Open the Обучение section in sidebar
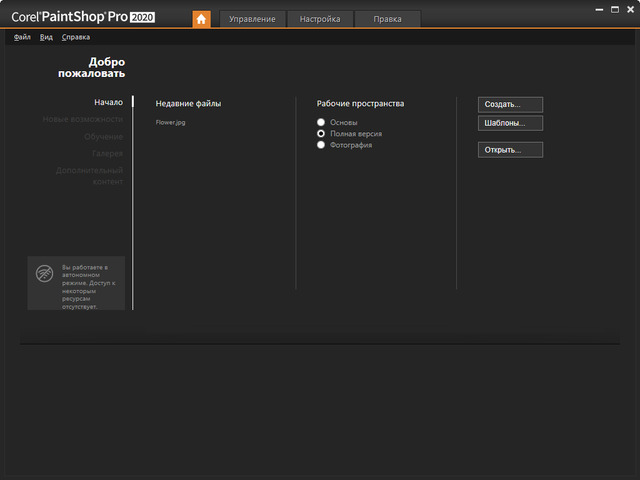 click(103, 136)
